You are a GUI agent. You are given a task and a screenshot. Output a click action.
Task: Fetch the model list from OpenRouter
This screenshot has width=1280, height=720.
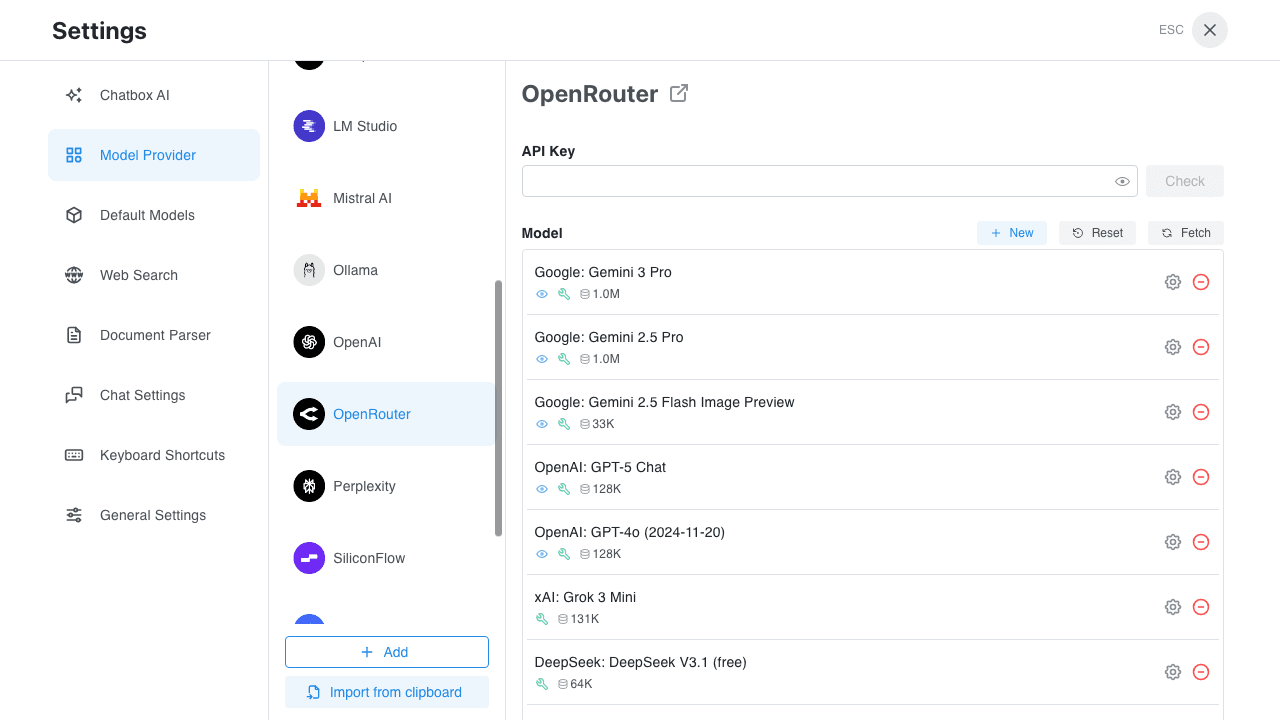(1185, 232)
